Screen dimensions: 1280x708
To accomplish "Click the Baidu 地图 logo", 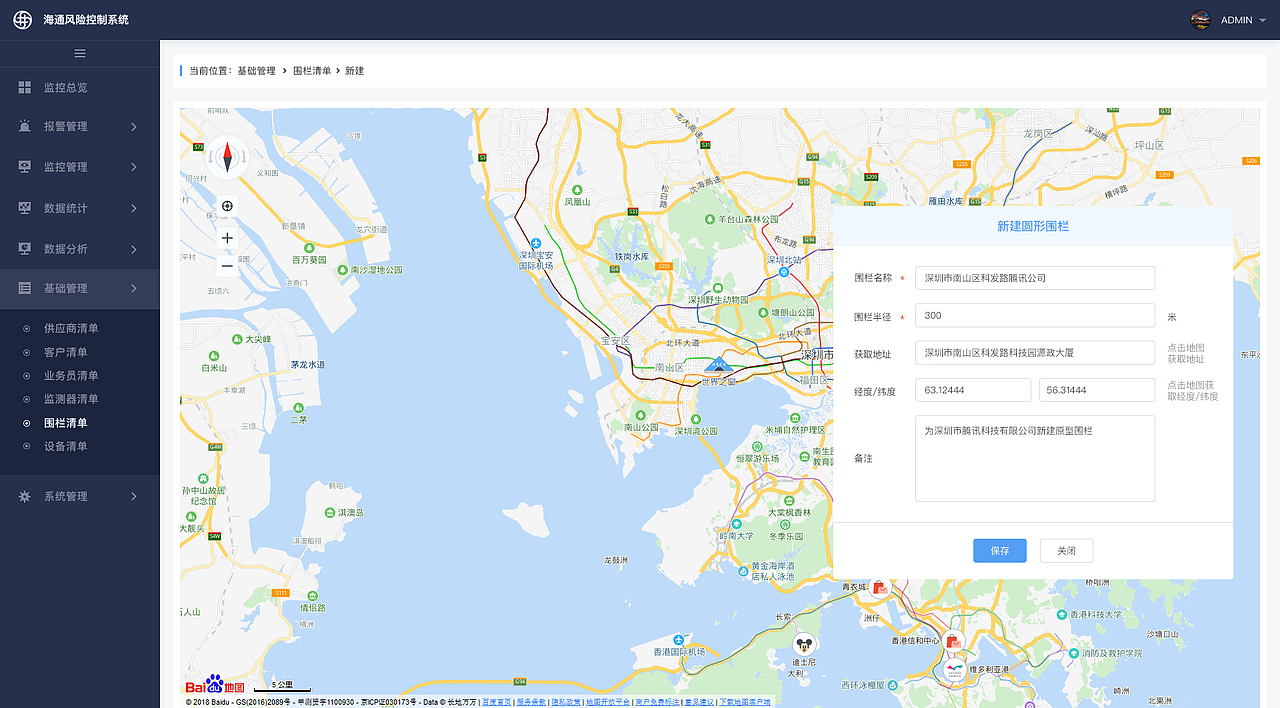I will click(214, 683).
